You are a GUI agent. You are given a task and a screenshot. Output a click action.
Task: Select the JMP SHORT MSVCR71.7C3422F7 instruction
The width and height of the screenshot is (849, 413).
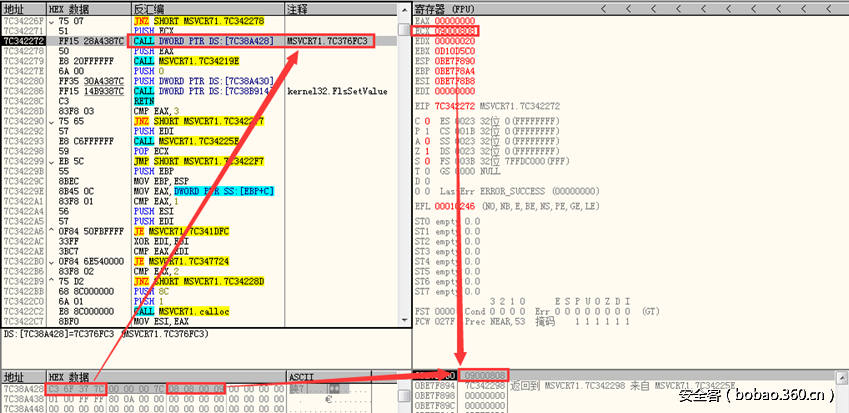click(198, 161)
